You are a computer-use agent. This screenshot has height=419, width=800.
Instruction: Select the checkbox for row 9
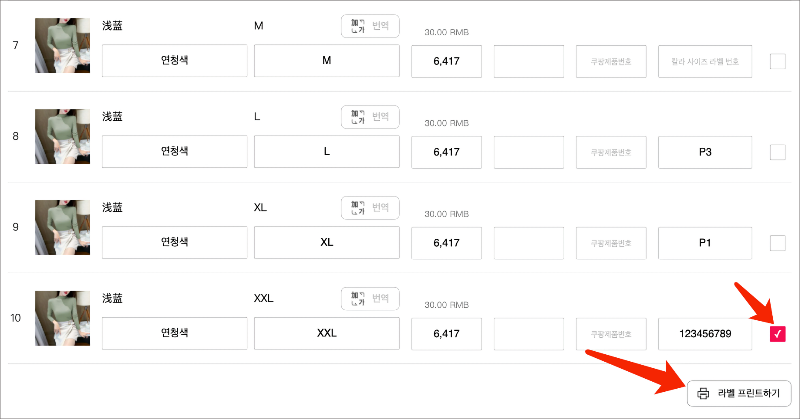pos(778,243)
